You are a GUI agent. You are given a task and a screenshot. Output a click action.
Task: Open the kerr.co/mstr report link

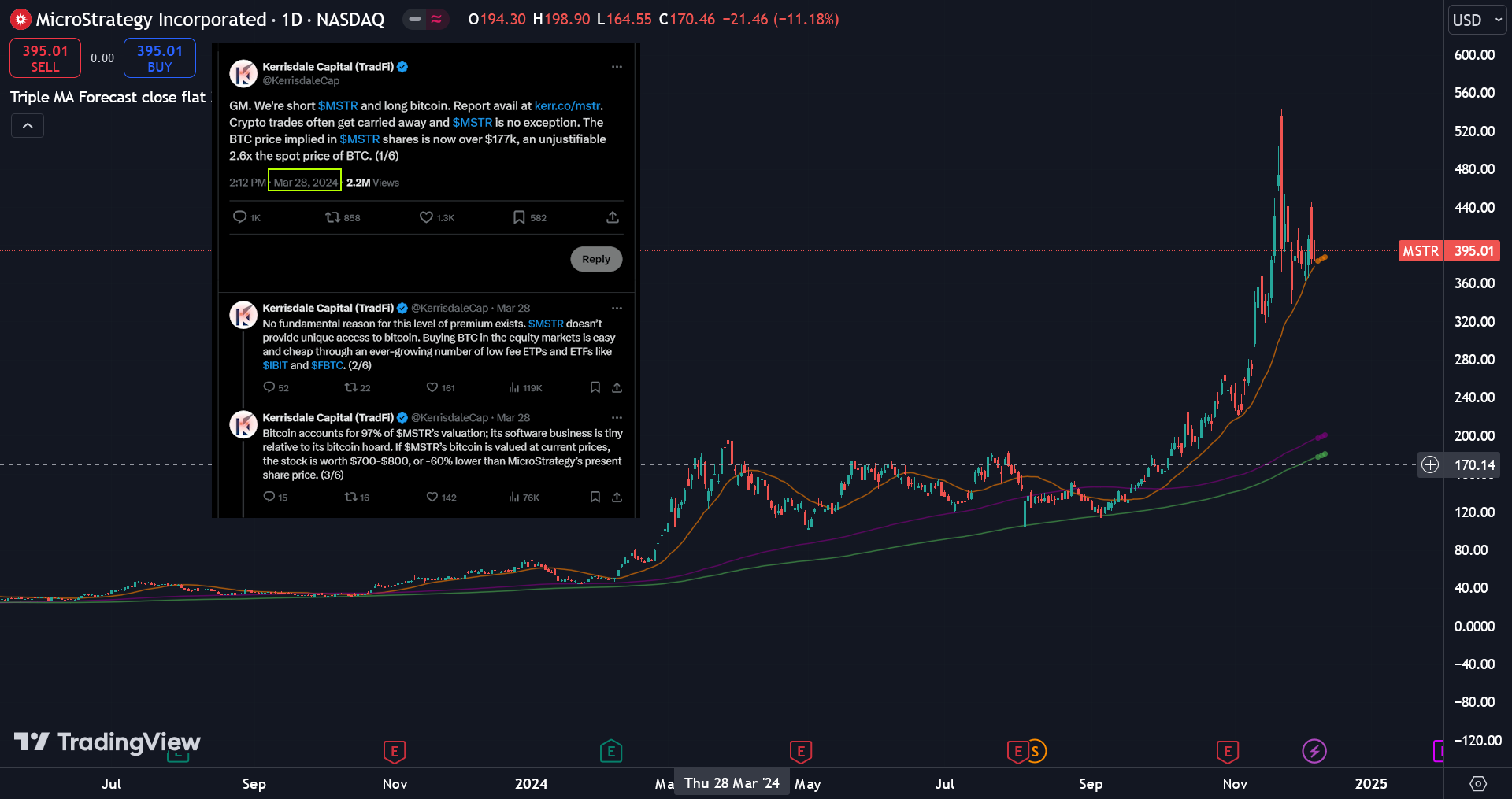tap(567, 105)
